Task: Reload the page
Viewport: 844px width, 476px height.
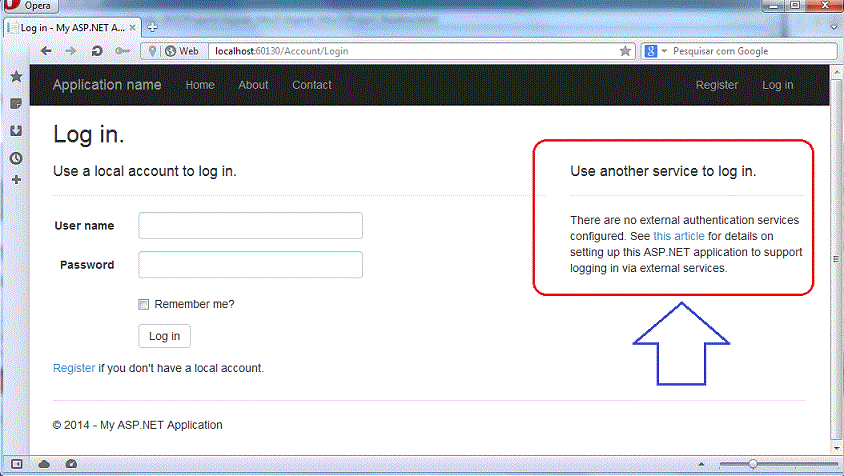Action: [x=97, y=51]
